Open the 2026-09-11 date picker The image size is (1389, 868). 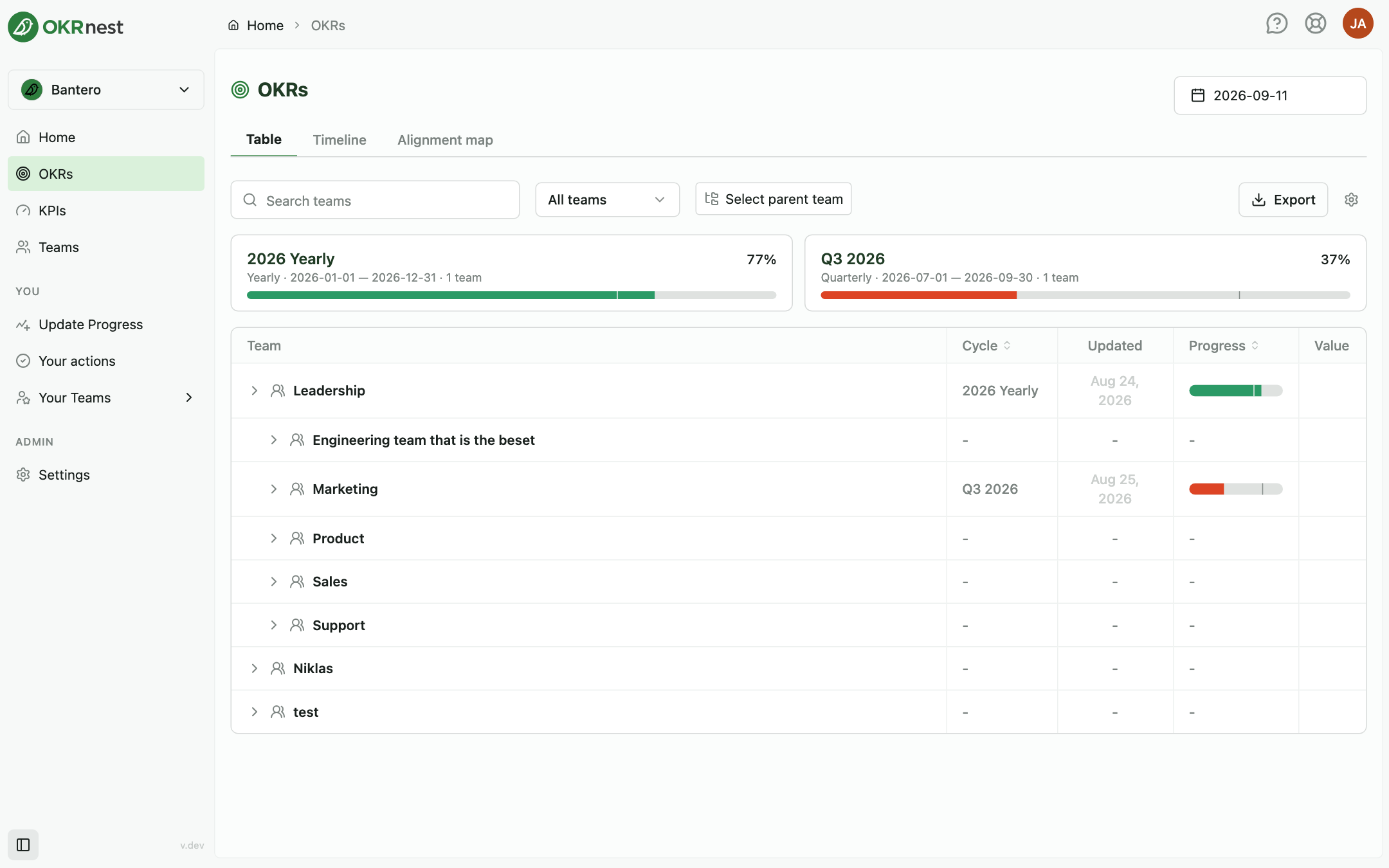pyautogui.click(x=1270, y=95)
